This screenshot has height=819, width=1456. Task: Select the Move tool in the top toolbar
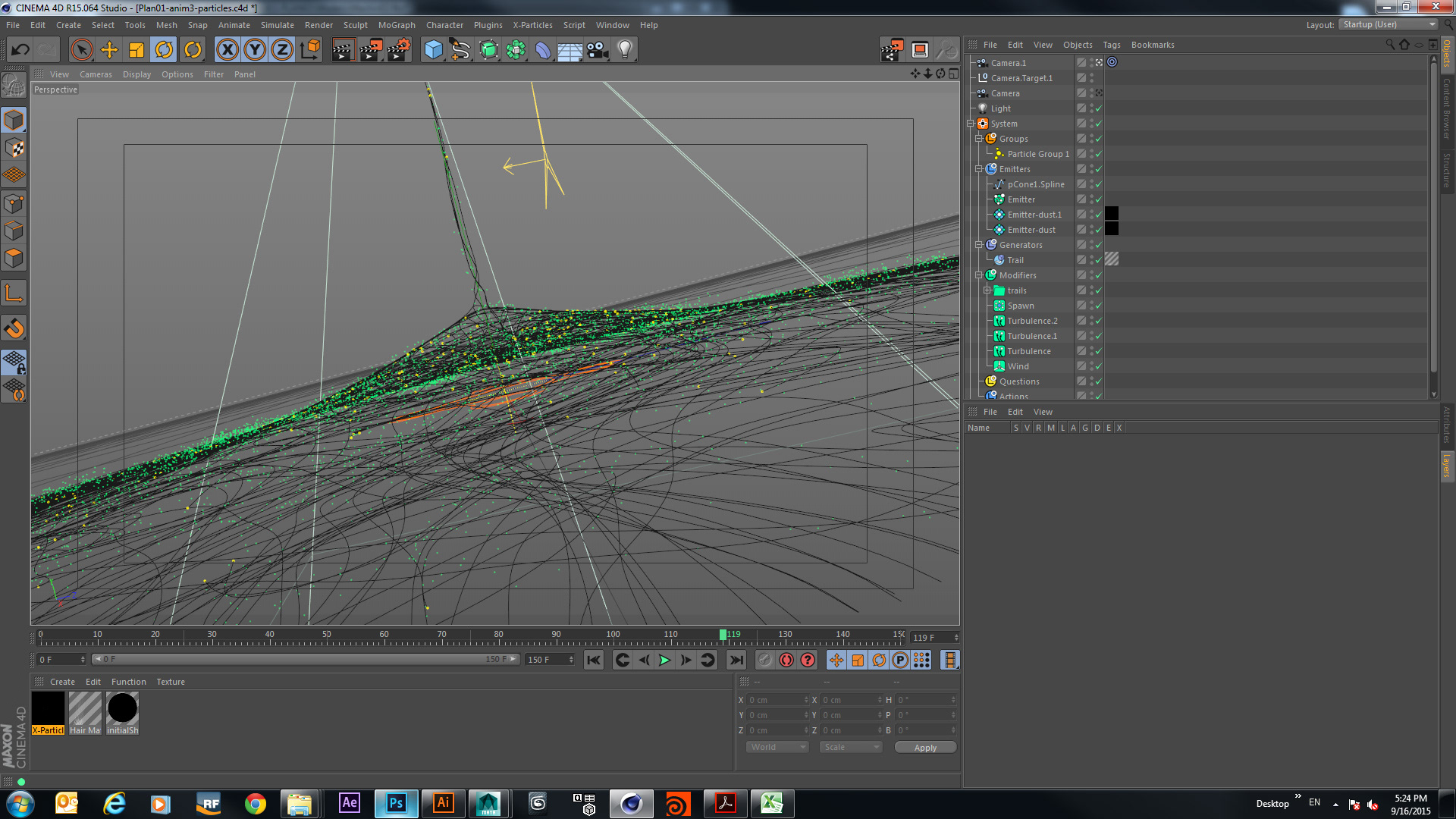(x=109, y=50)
